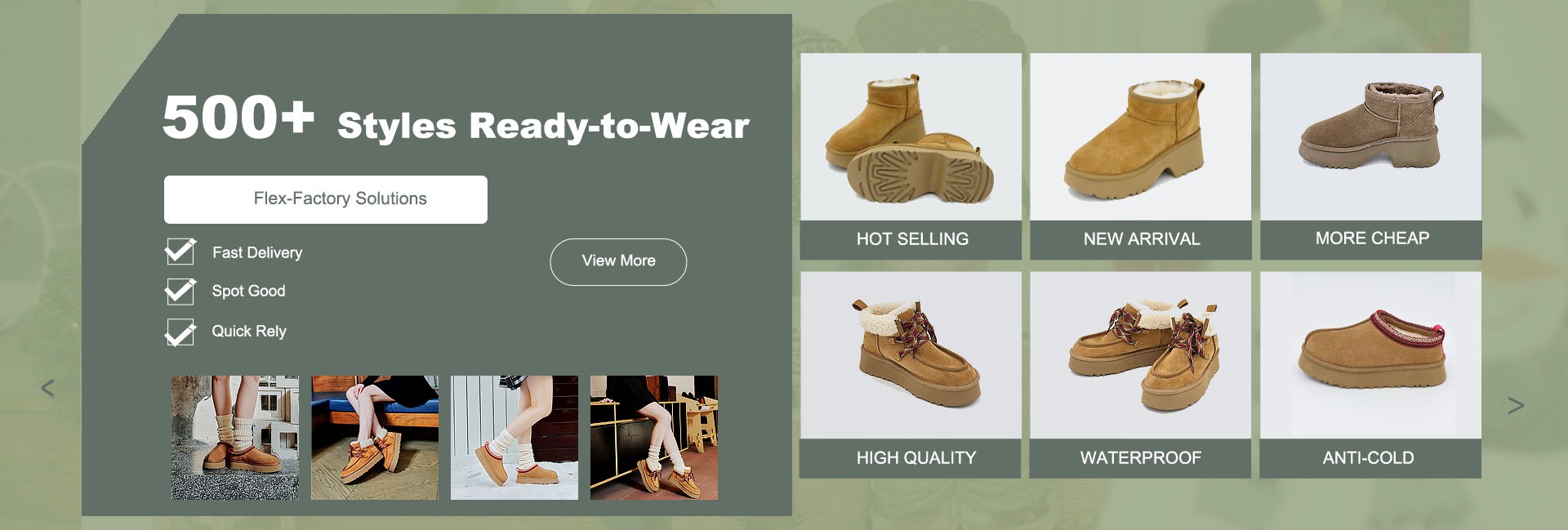1568x530 pixels.
Task: View third model photo on snow
Action: pyautogui.click(x=514, y=438)
